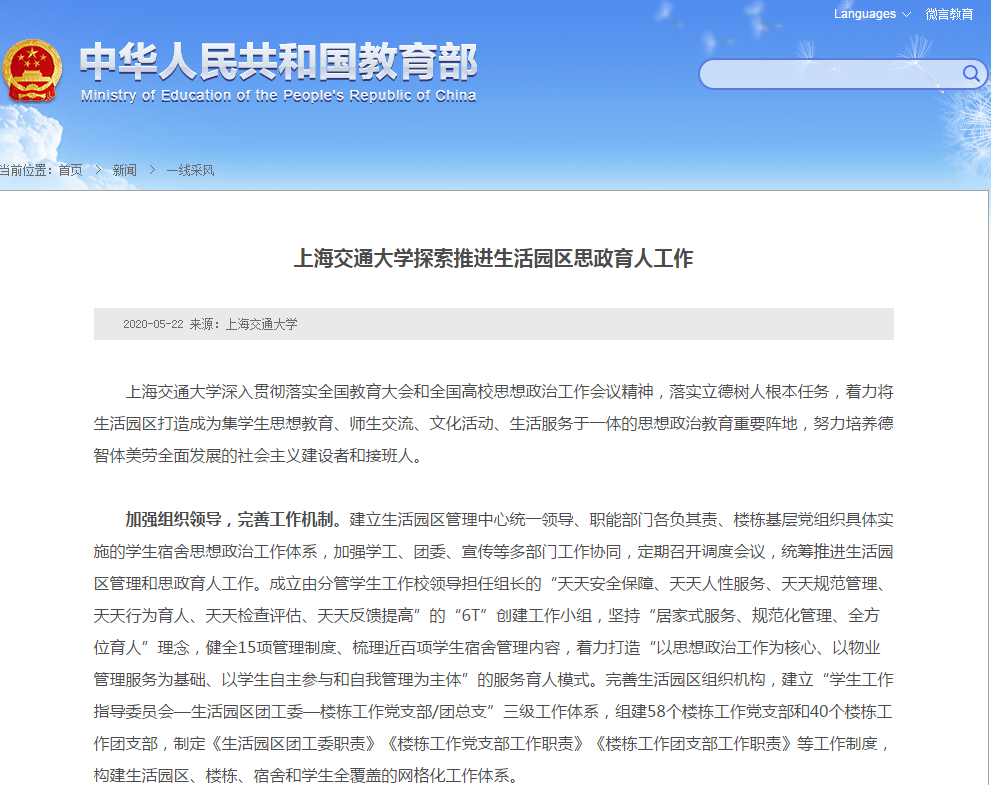Click the text 《生活园区团工委职责》
This screenshot has height=785, width=991.
coord(294,743)
